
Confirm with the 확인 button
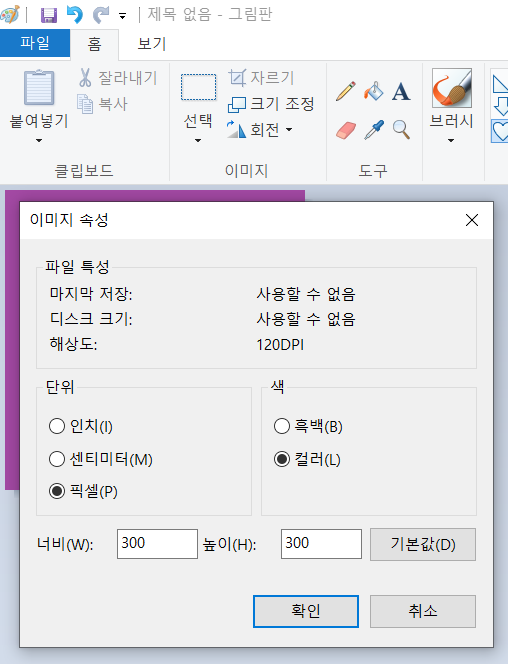[x=306, y=611]
